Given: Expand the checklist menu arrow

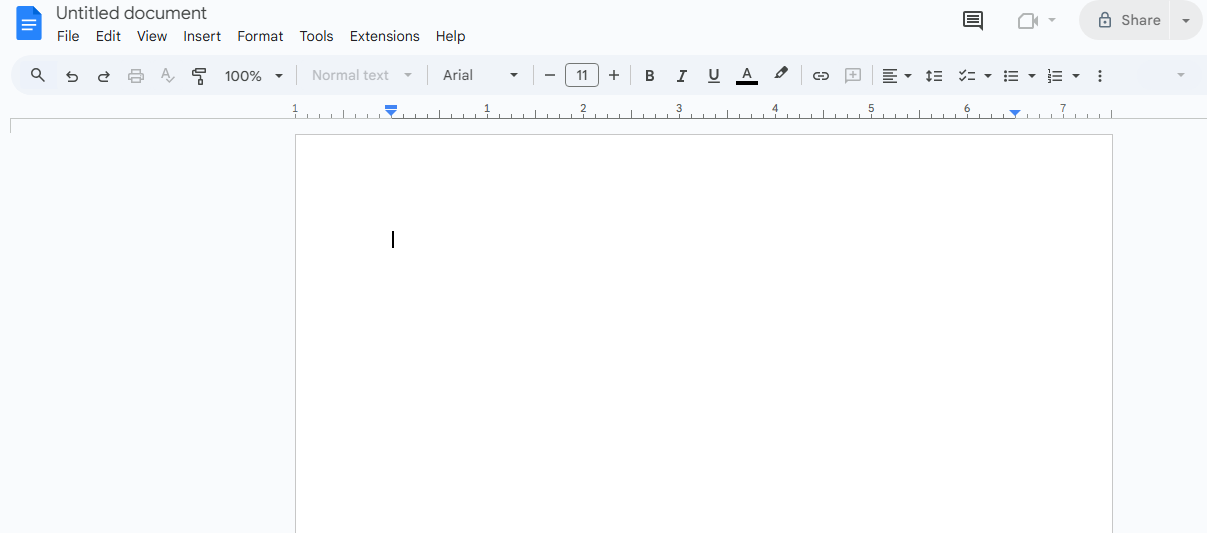Looking at the screenshot, I should click(x=988, y=76).
